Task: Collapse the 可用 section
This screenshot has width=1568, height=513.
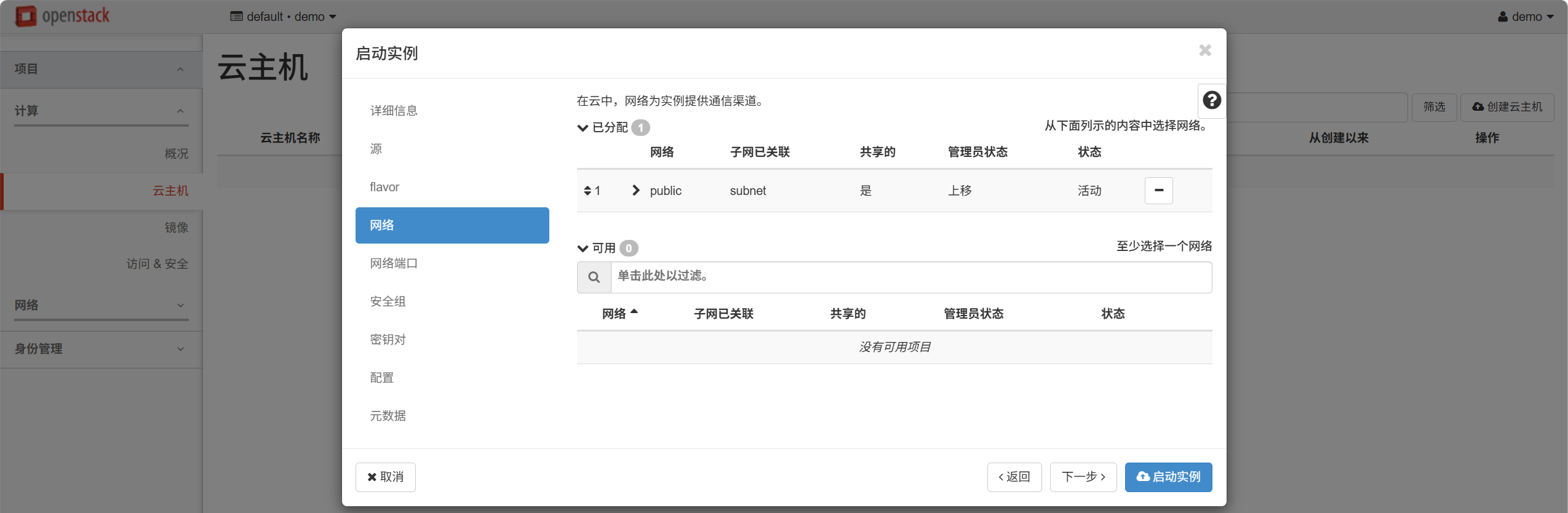Action: coord(583,249)
